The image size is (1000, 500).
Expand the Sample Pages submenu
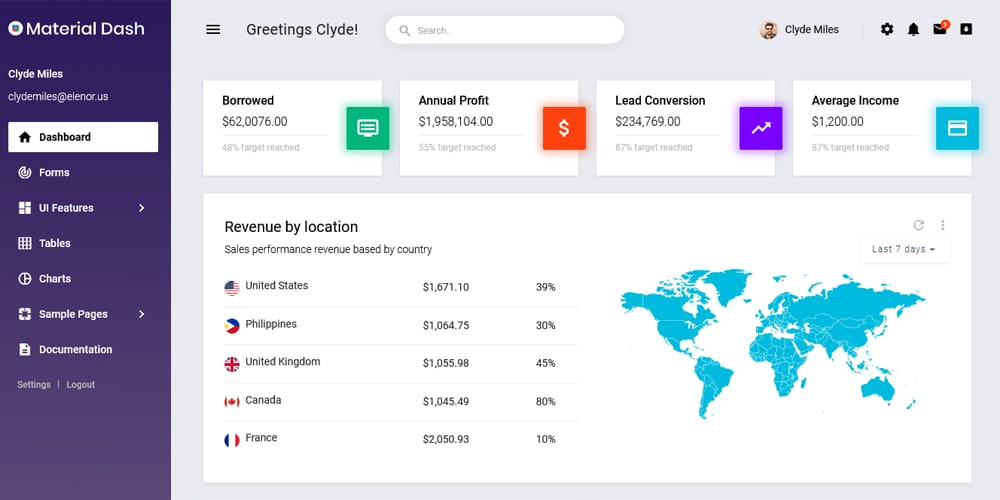[x=141, y=314]
